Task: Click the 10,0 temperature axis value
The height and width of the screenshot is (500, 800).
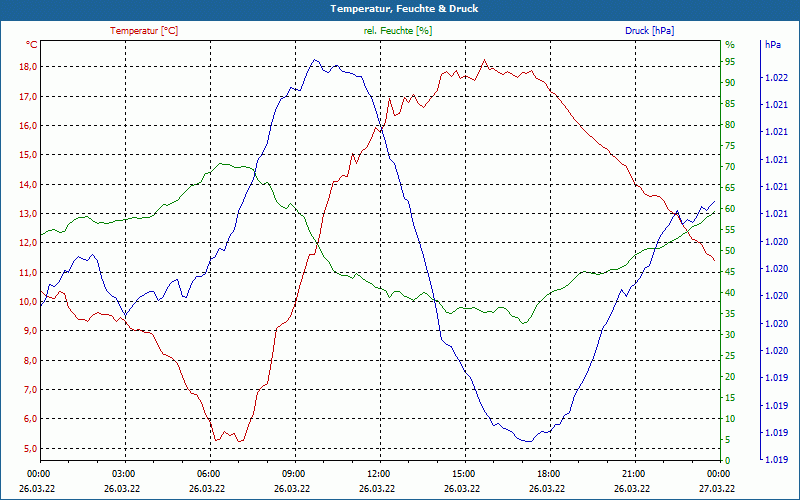Action: [28, 302]
